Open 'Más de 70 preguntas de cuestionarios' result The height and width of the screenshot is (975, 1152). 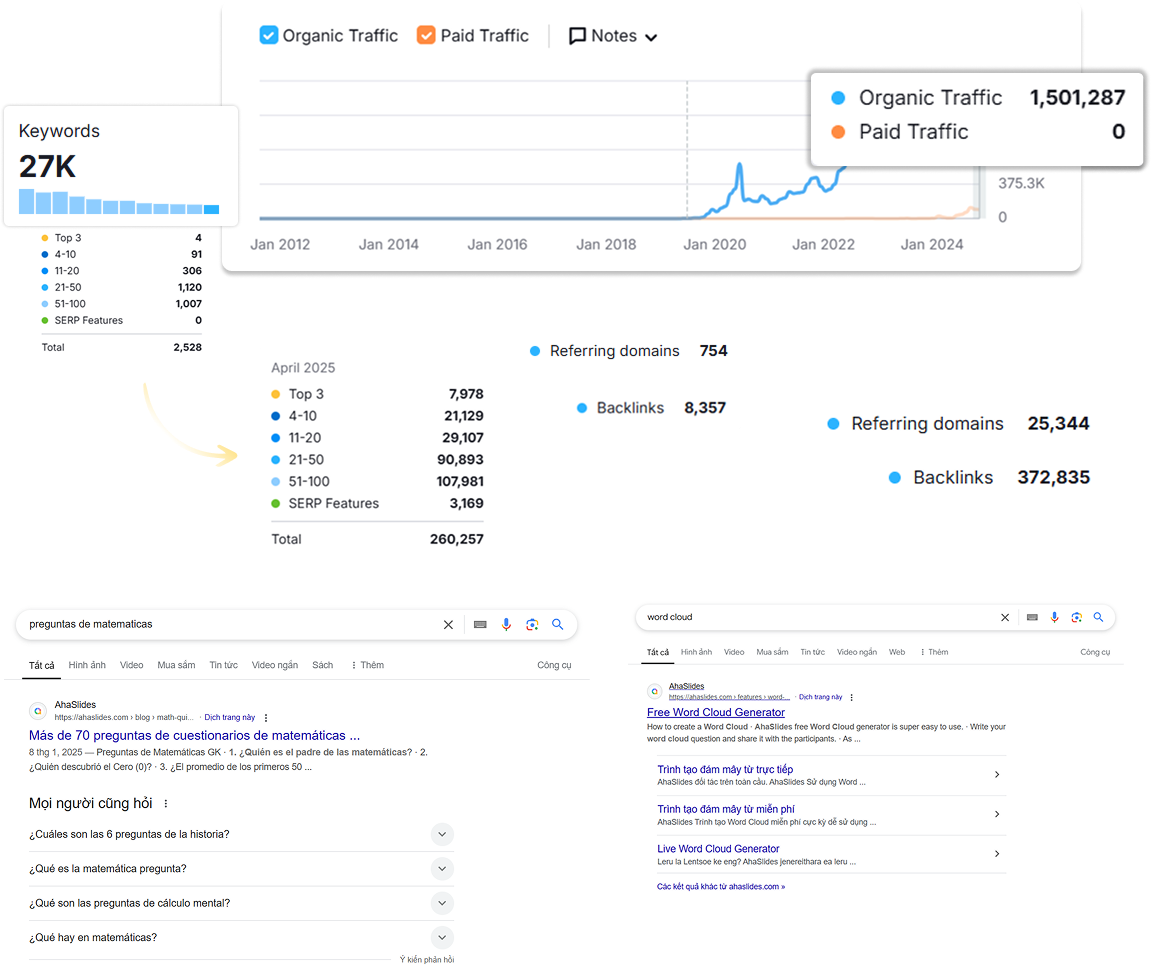coord(194,735)
